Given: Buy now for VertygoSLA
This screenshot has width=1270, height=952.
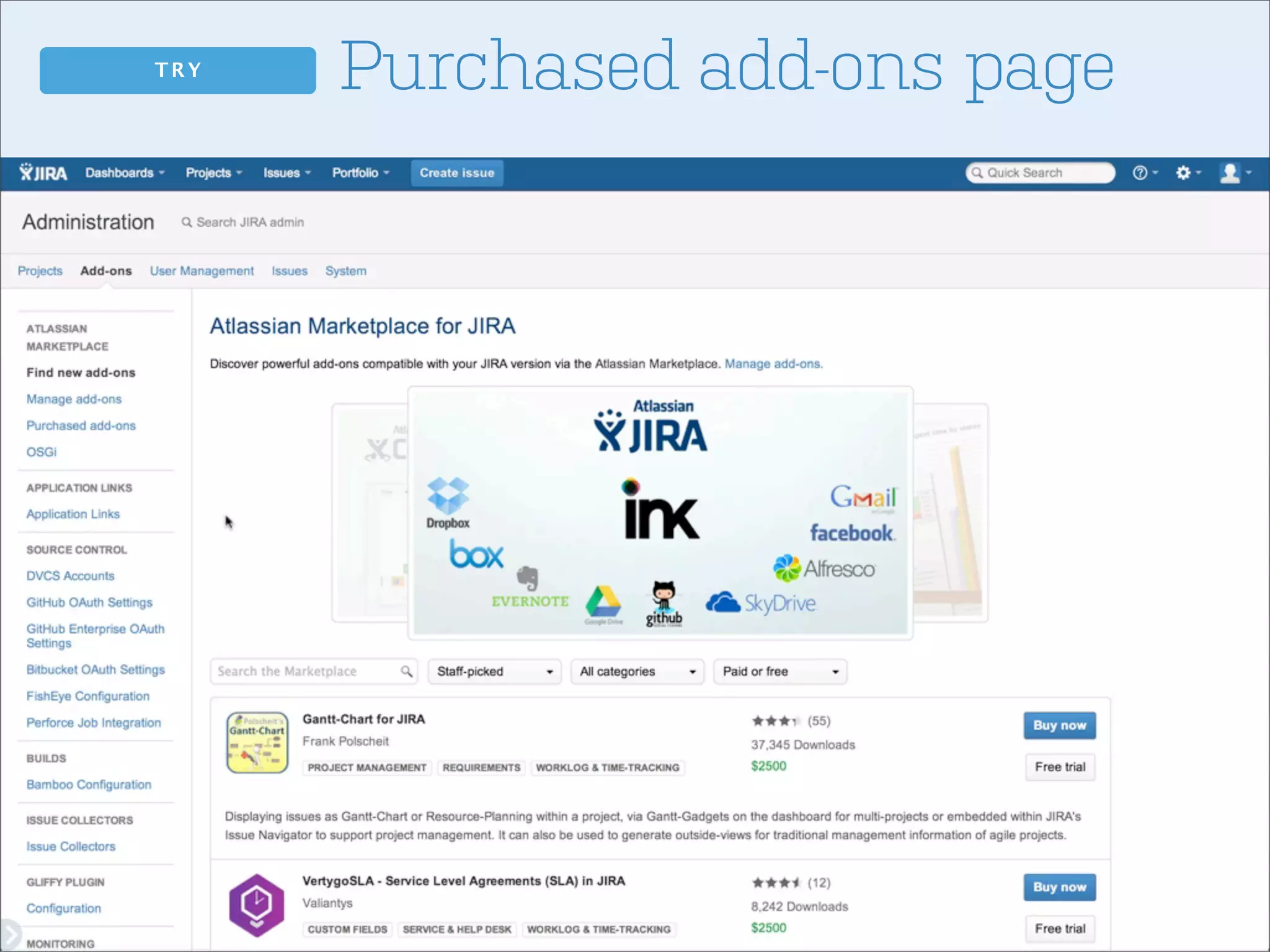Looking at the screenshot, I should [x=1059, y=887].
